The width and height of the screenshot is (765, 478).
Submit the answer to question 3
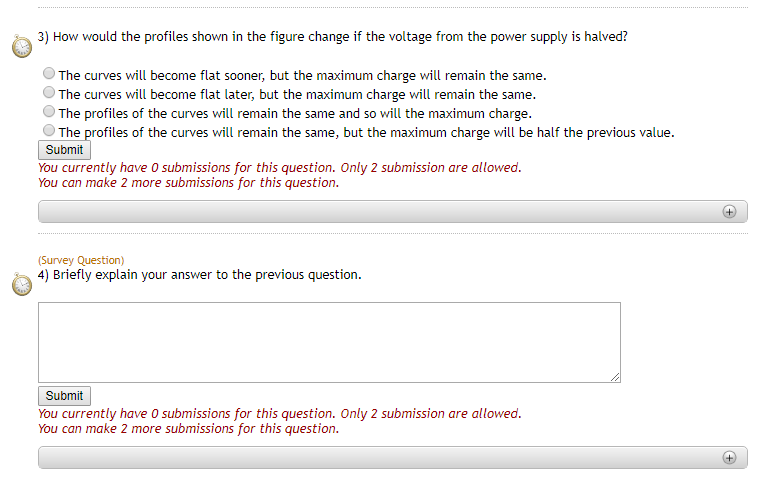tap(64, 150)
